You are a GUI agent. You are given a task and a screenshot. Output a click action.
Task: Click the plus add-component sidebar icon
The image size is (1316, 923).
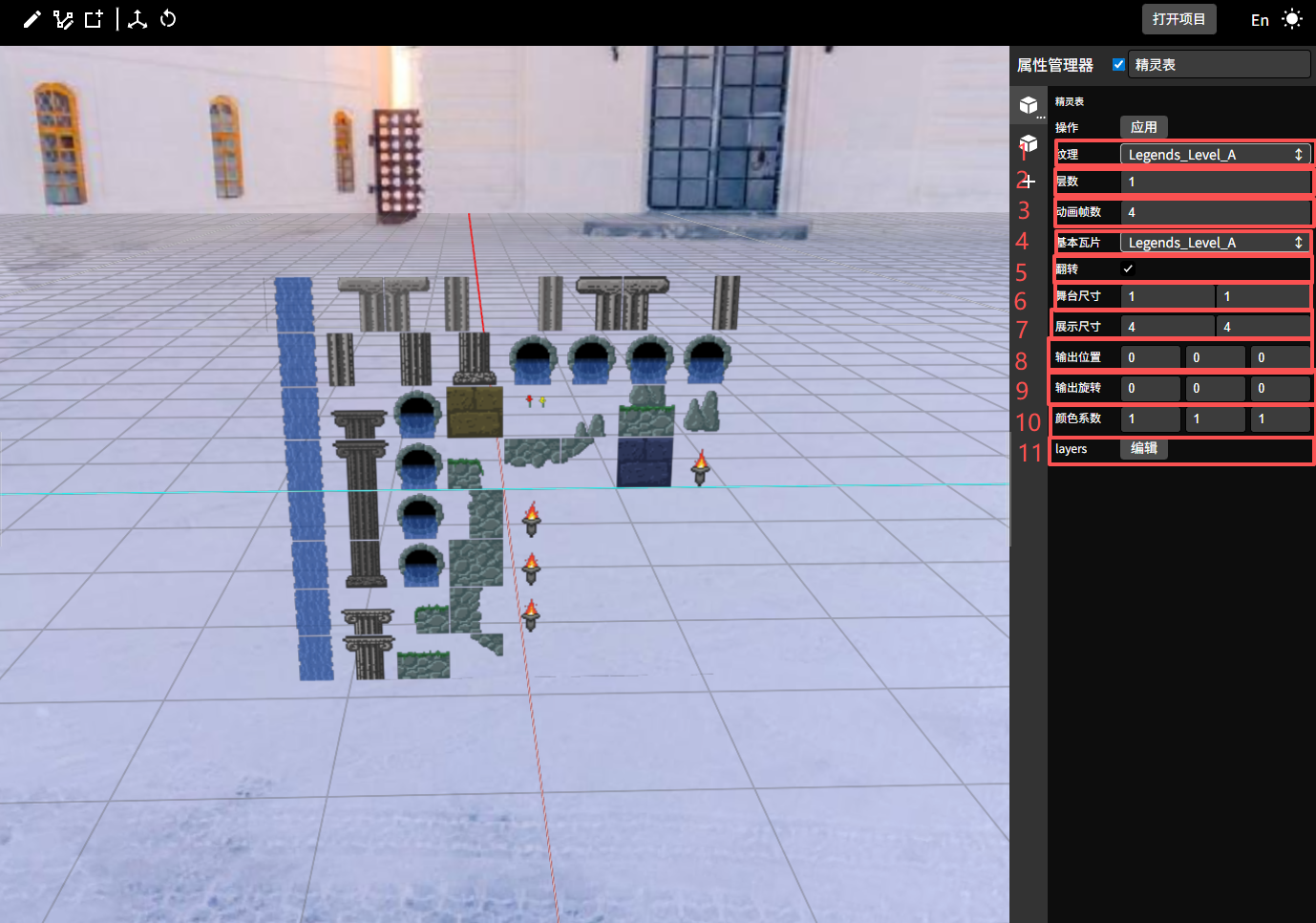pyautogui.click(x=1029, y=181)
